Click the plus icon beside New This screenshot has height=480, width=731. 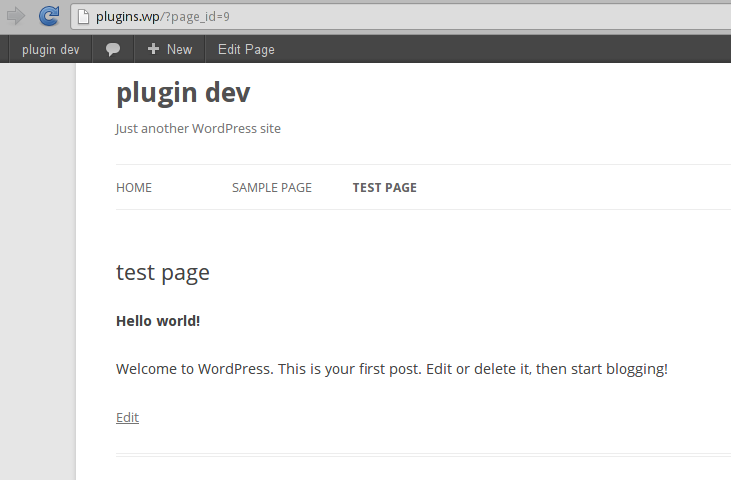(153, 49)
